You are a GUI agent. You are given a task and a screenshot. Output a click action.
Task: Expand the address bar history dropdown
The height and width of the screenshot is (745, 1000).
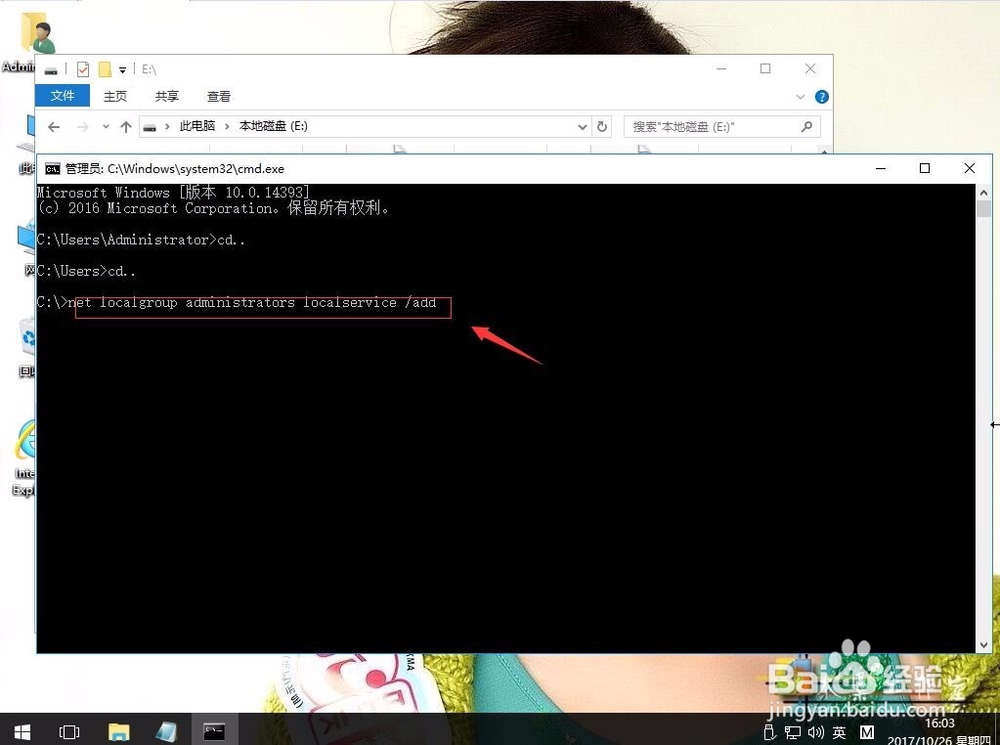(582, 127)
